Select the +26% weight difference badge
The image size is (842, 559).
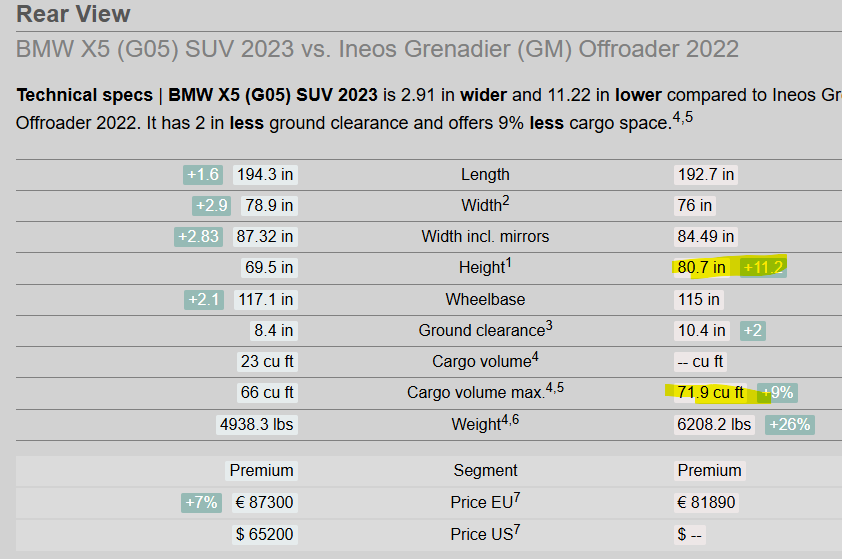[x=789, y=424]
